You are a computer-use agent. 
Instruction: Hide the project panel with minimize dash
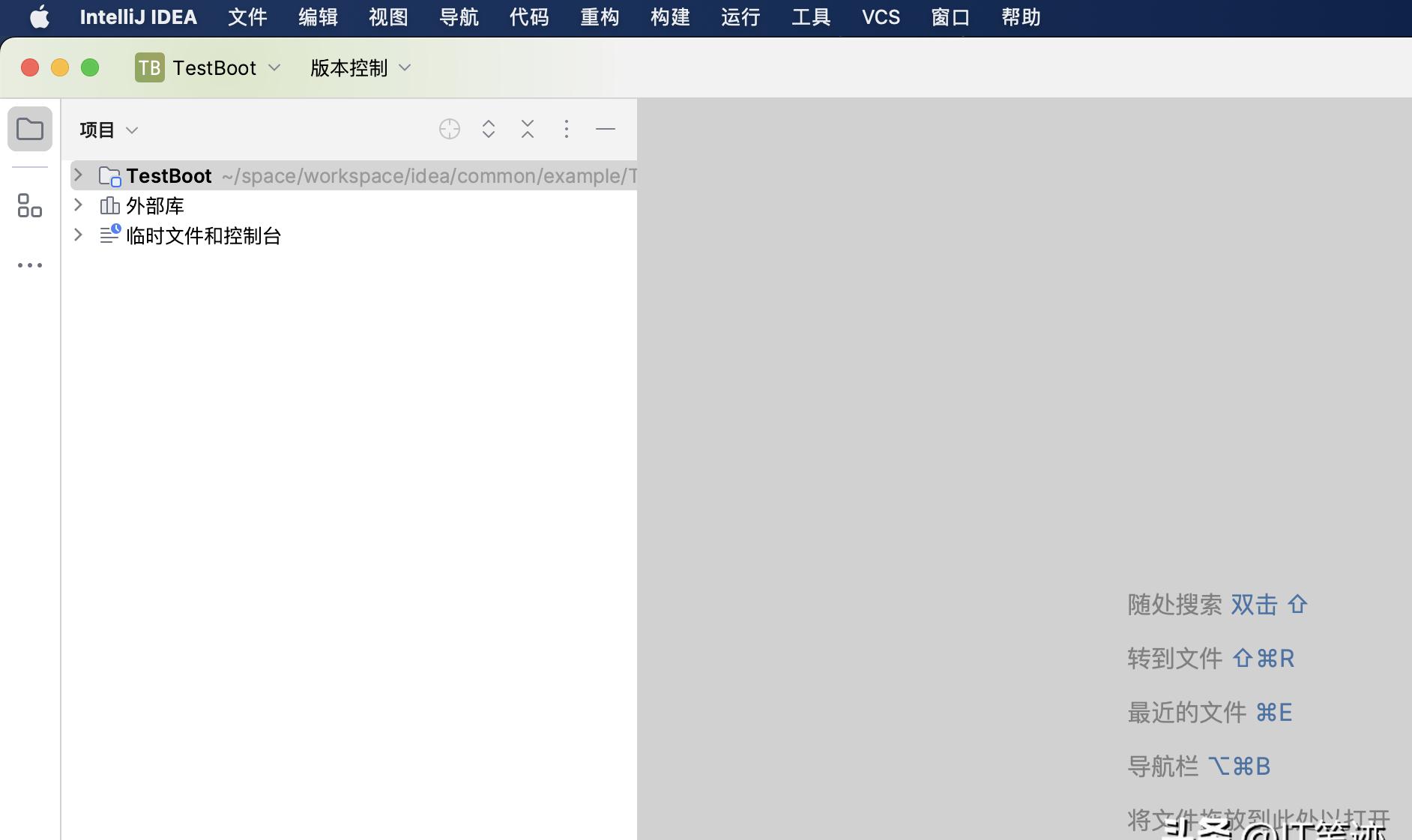(606, 129)
